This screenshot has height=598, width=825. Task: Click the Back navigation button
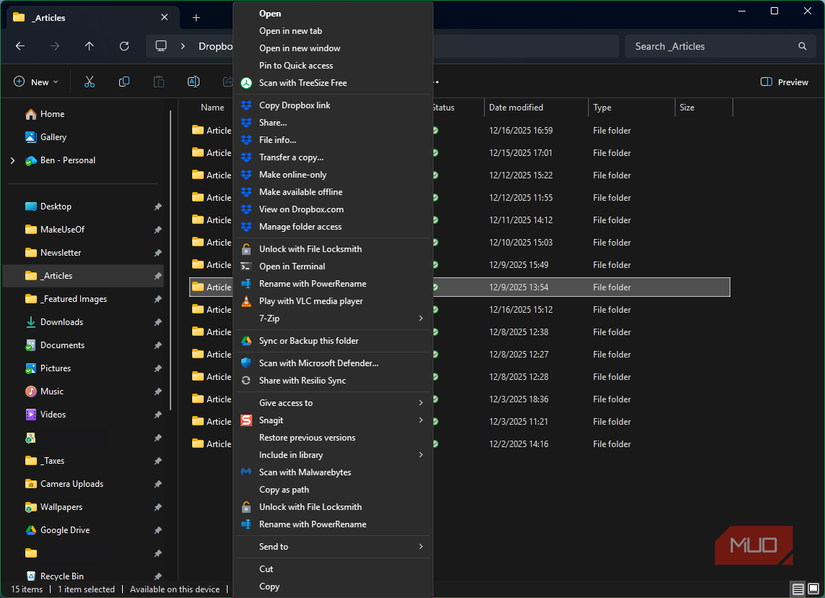tap(20, 46)
